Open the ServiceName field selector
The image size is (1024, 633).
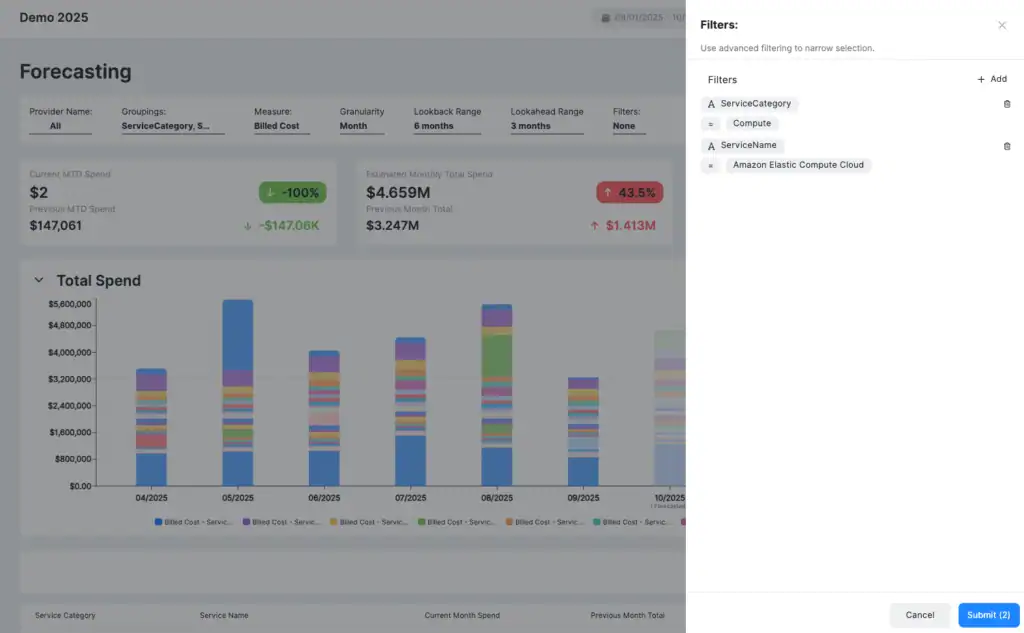click(x=748, y=146)
